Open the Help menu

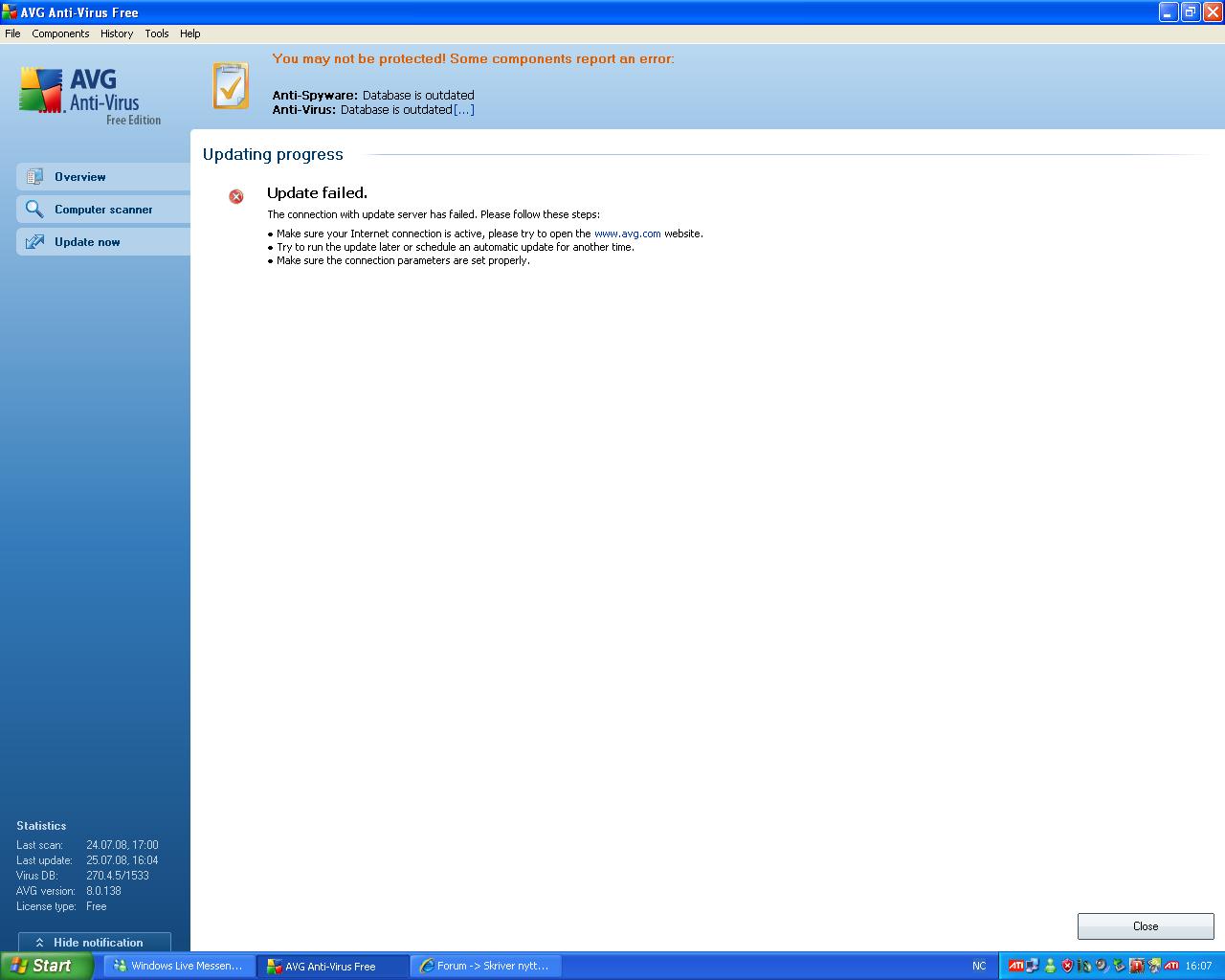(190, 33)
